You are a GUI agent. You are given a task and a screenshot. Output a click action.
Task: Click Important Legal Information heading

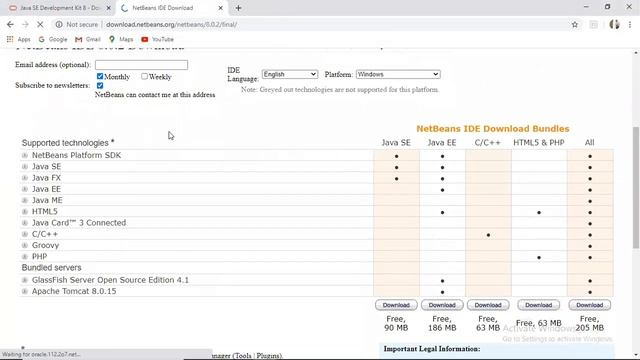432,349
